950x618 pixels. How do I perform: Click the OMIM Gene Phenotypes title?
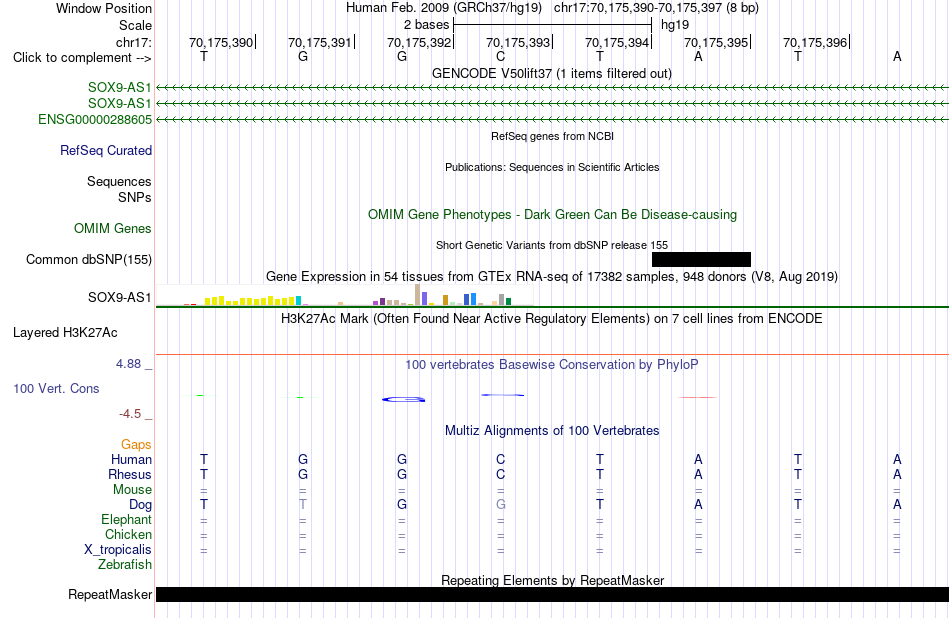[553, 214]
